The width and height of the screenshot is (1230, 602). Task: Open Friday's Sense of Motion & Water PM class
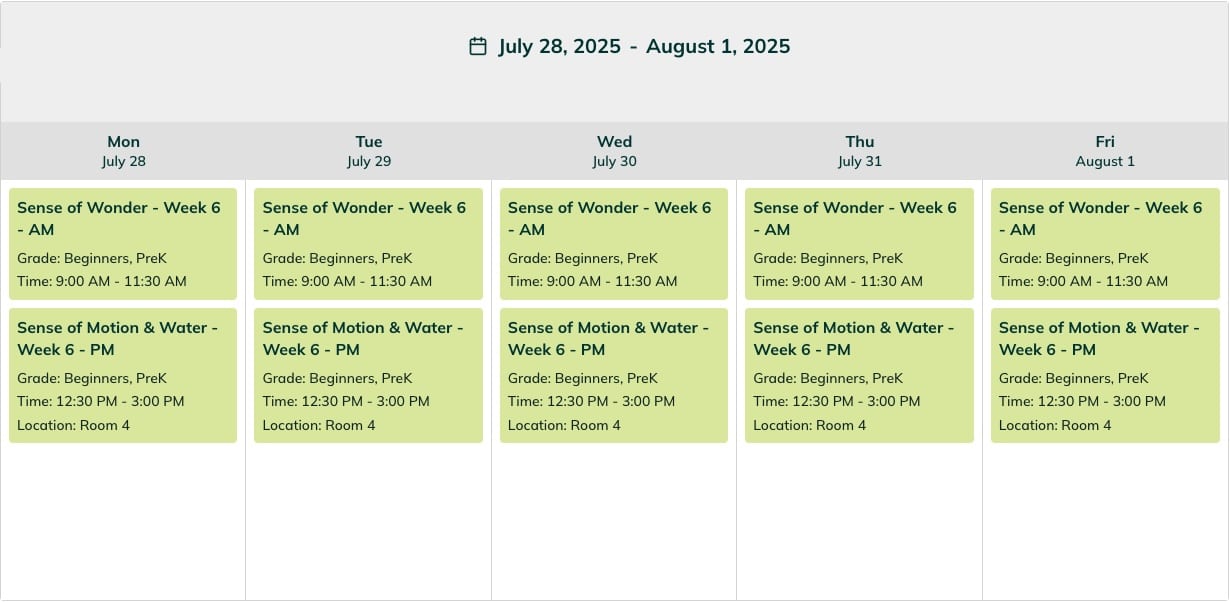pos(1105,376)
